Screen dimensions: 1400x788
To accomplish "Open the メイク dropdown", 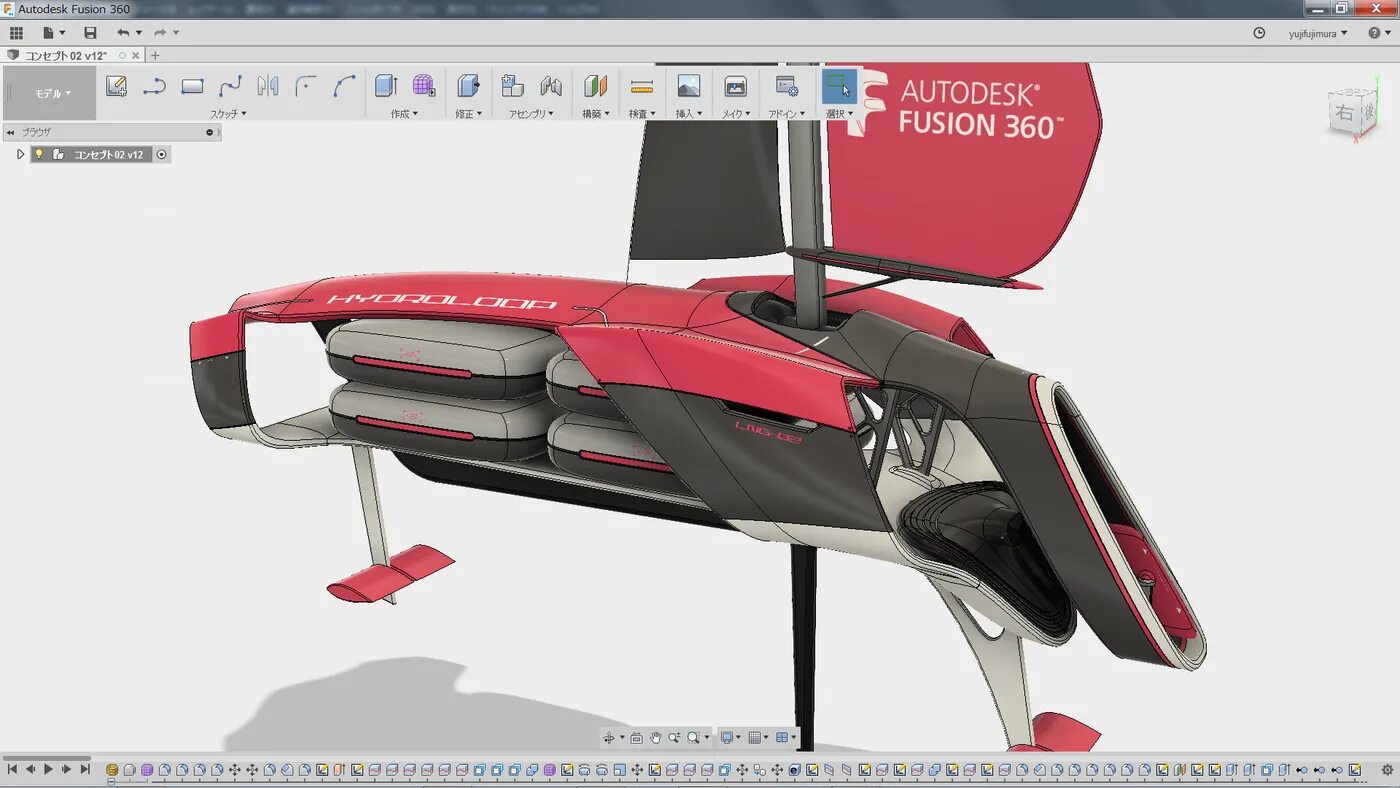I will [x=735, y=114].
